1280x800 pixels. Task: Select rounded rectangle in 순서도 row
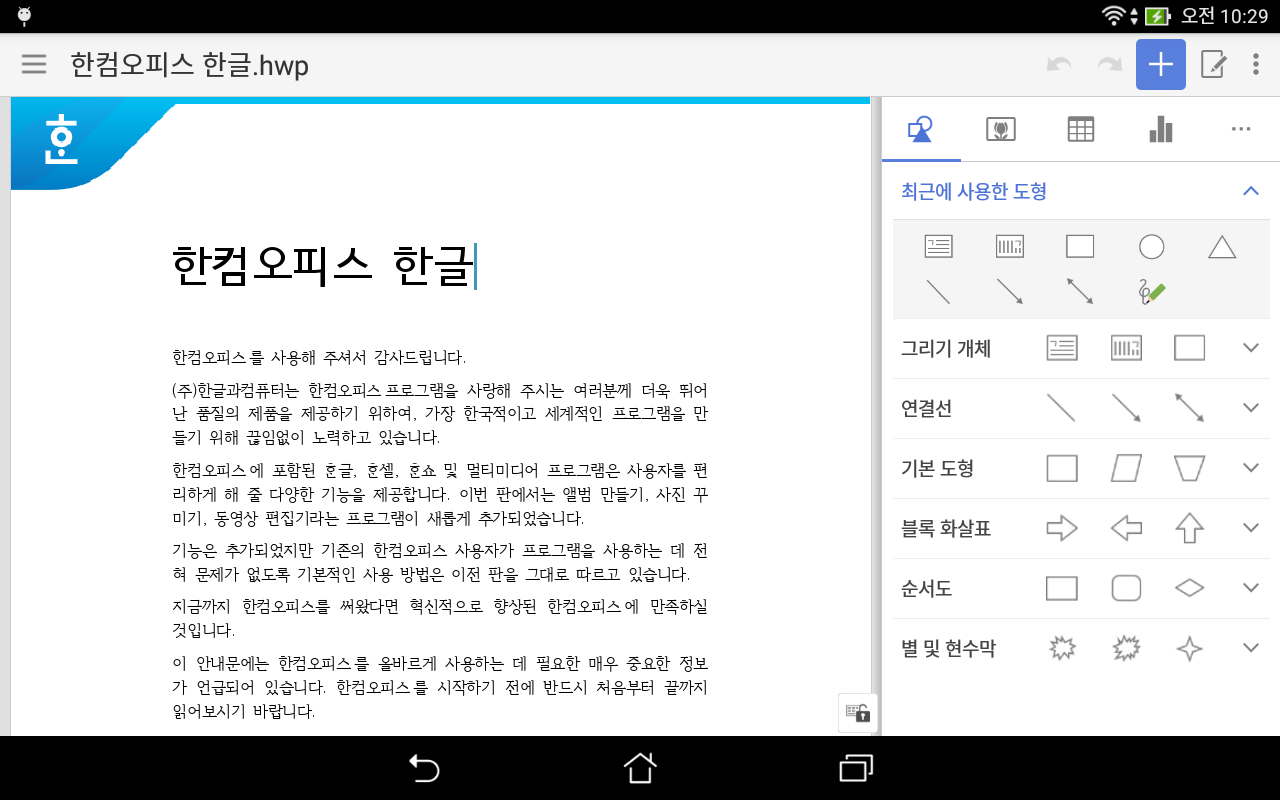coord(1126,588)
